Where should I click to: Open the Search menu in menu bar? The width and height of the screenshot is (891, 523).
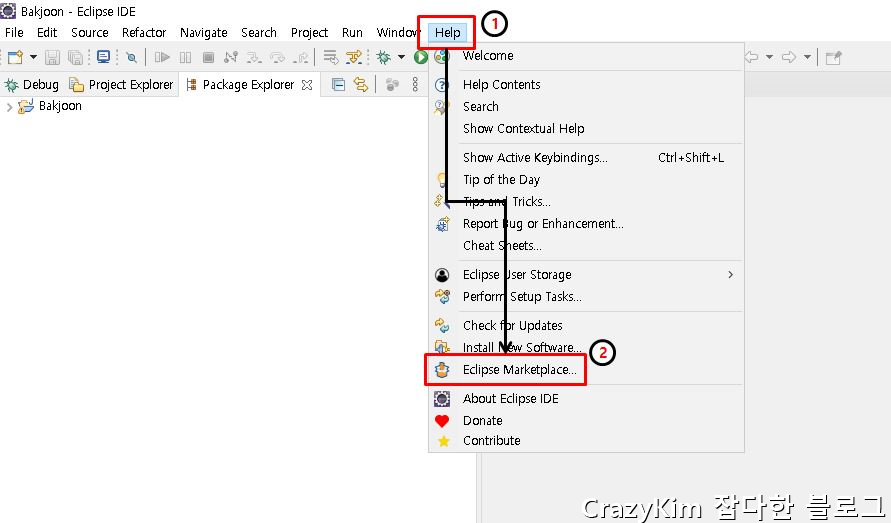[x=259, y=32]
